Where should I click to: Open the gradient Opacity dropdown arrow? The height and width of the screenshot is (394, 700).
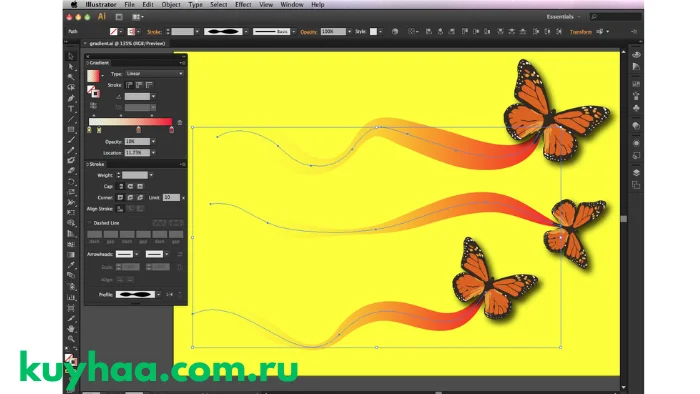(x=153, y=141)
